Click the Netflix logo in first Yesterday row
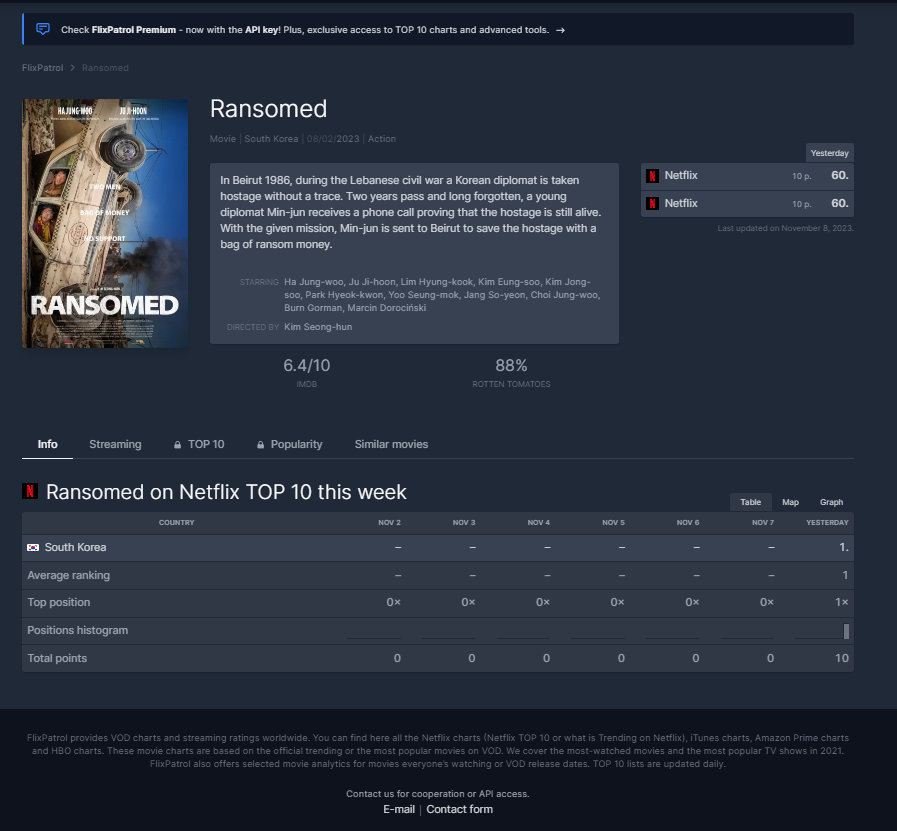The width and height of the screenshot is (897, 831). coord(652,176)
